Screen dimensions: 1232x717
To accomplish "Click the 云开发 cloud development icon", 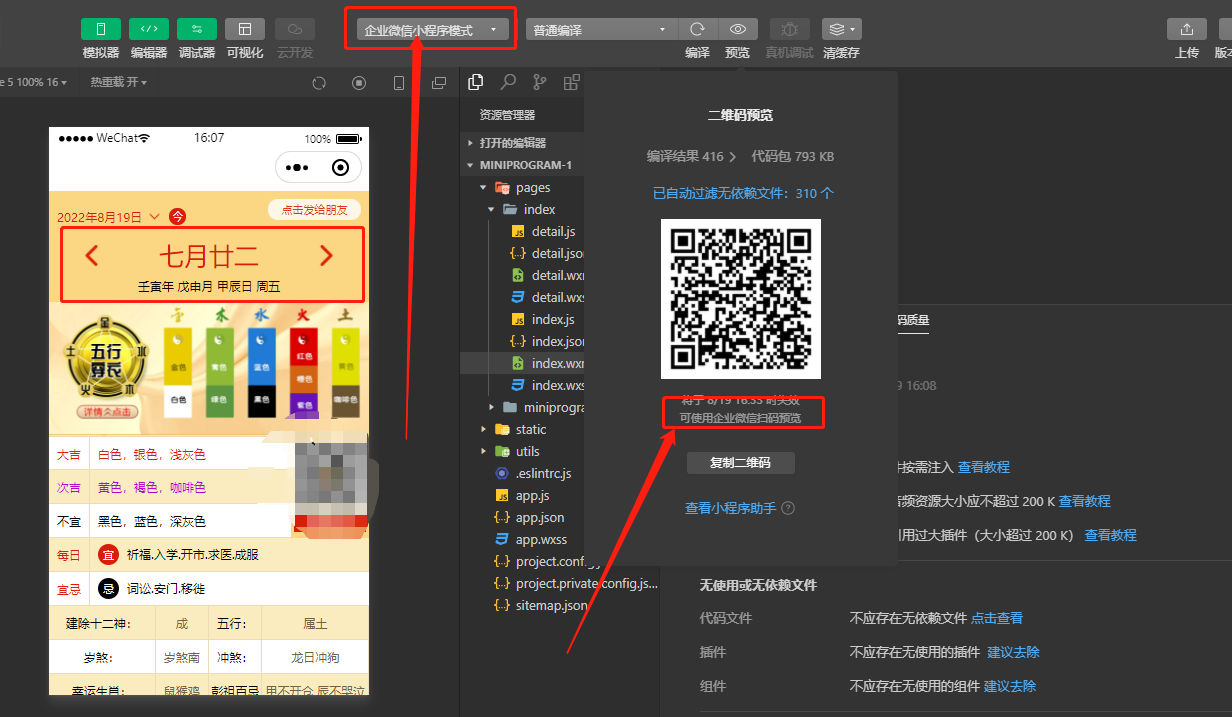I will (294, 29).
